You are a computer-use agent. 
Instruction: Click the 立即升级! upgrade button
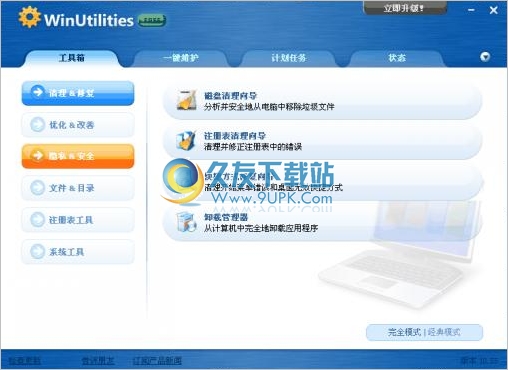404,8
